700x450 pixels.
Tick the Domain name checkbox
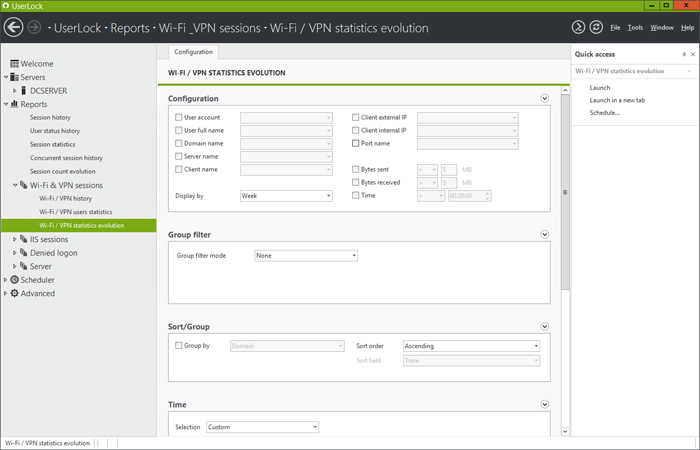[x=179, y=143]
